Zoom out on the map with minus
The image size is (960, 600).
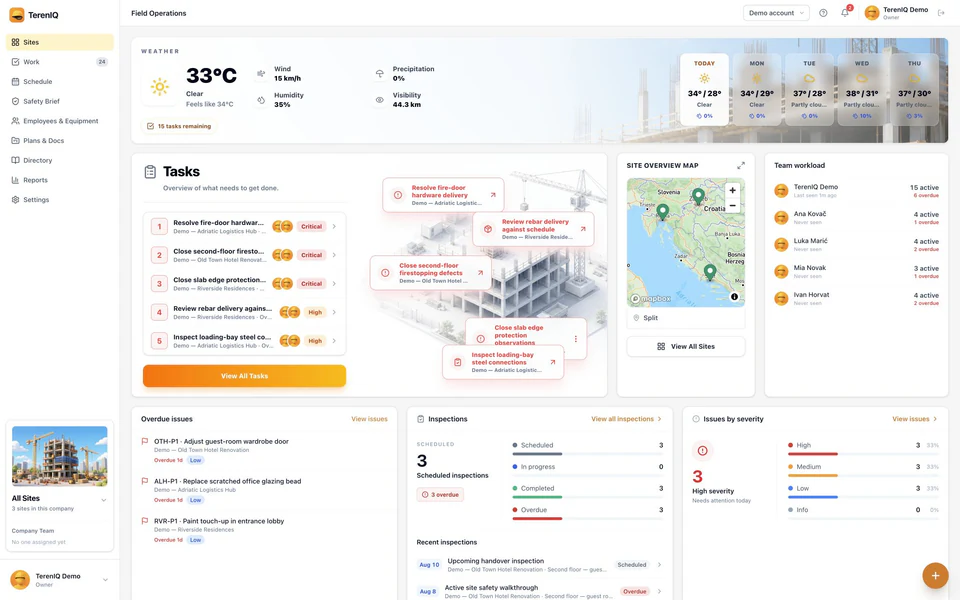(x=732, y=206)
